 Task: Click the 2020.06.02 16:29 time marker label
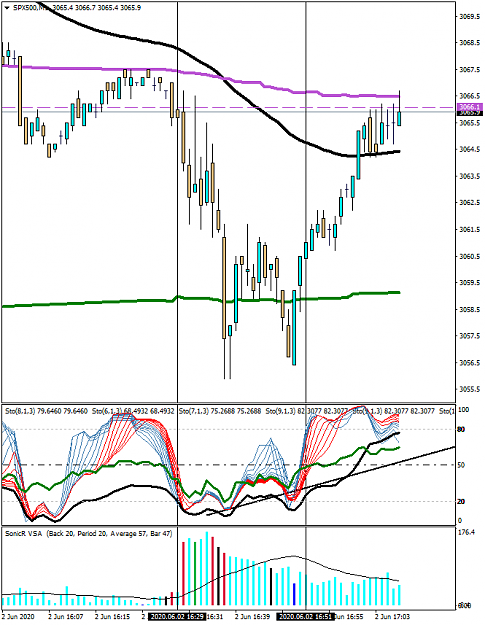(177, 617)
